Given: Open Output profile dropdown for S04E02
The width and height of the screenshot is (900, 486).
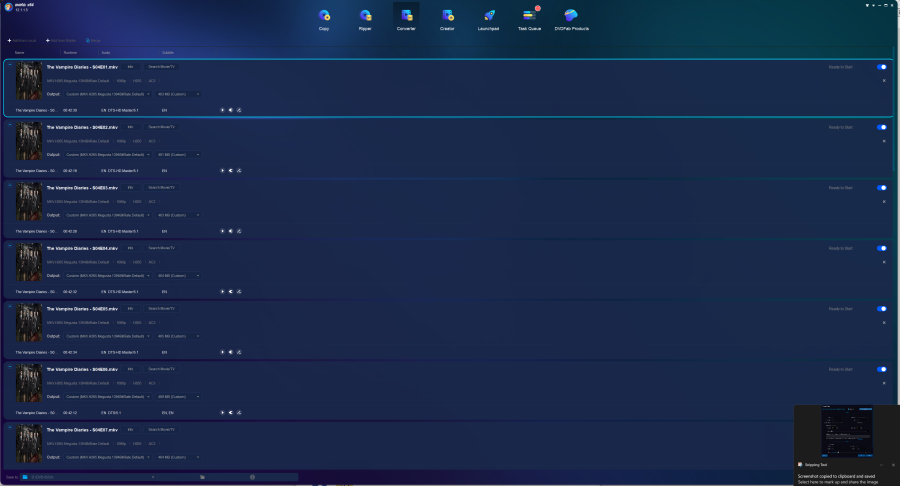Looking at the screenshot, I should point(107,155).
